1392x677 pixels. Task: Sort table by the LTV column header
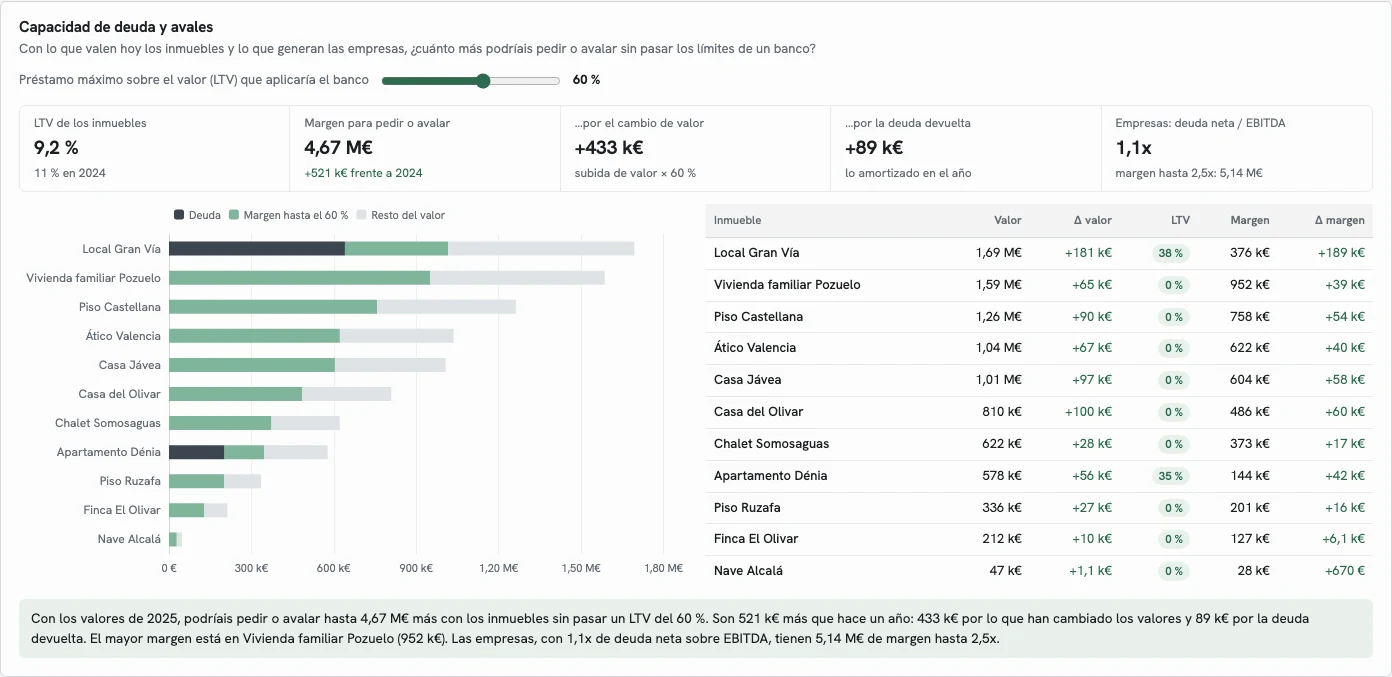(x=1180, y=220)
